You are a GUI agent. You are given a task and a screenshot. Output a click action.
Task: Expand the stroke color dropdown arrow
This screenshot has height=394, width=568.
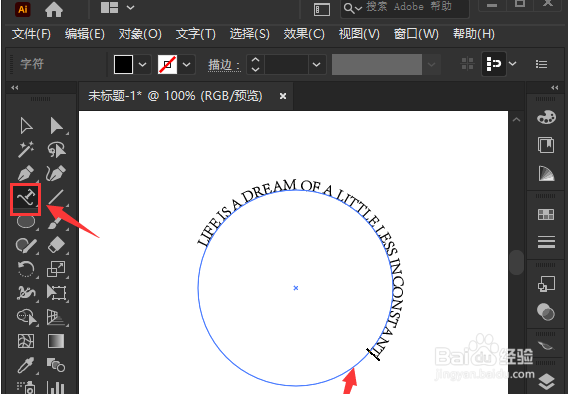[187, 64]
